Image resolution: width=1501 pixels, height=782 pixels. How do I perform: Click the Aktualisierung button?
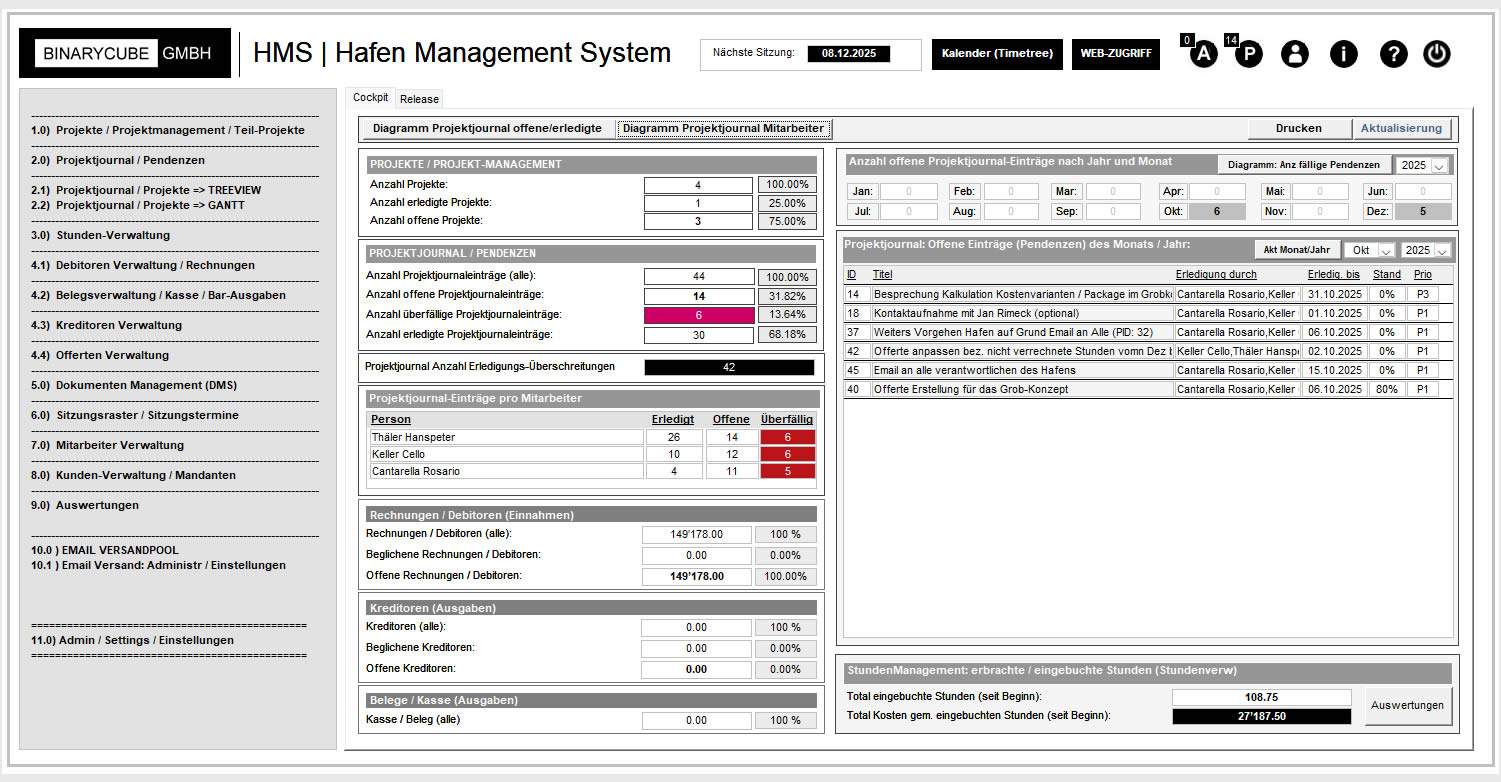pos(1402,128)
